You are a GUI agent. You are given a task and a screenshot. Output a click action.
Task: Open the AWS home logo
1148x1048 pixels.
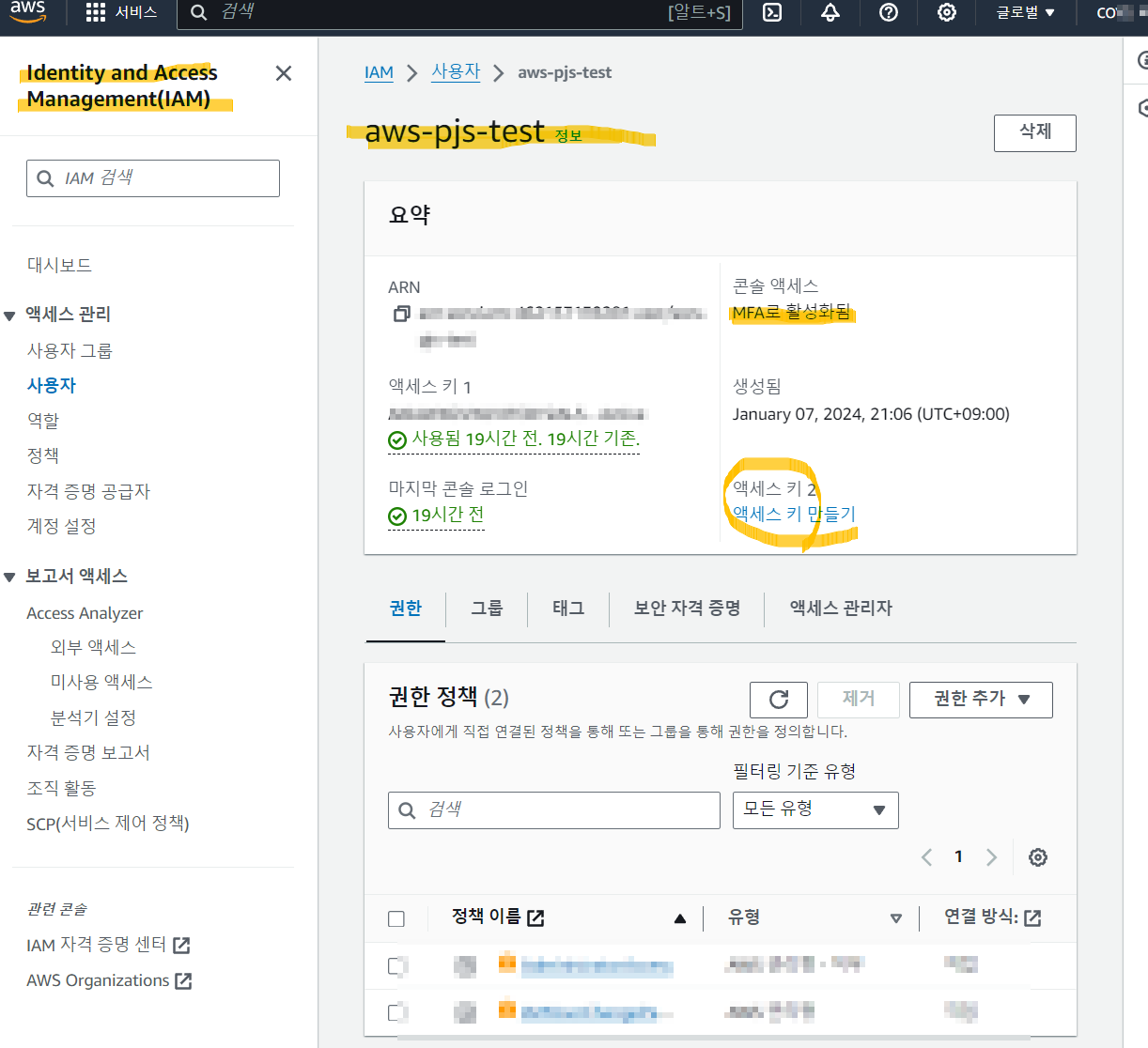(28, 11)
